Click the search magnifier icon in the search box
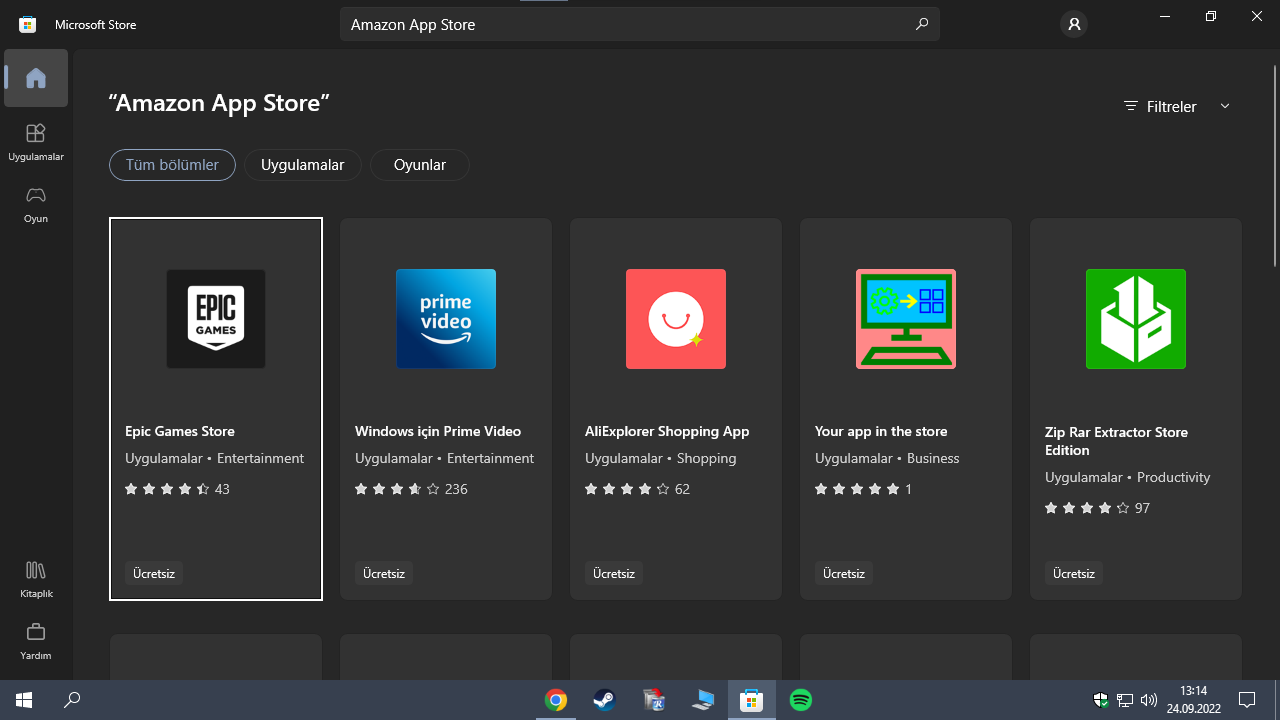 pyautogui.click(x=922, y=24)
